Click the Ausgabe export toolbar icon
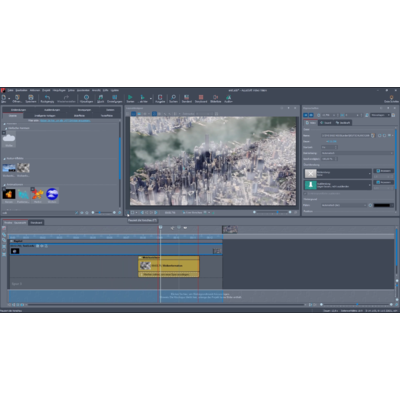 (160, 99)
